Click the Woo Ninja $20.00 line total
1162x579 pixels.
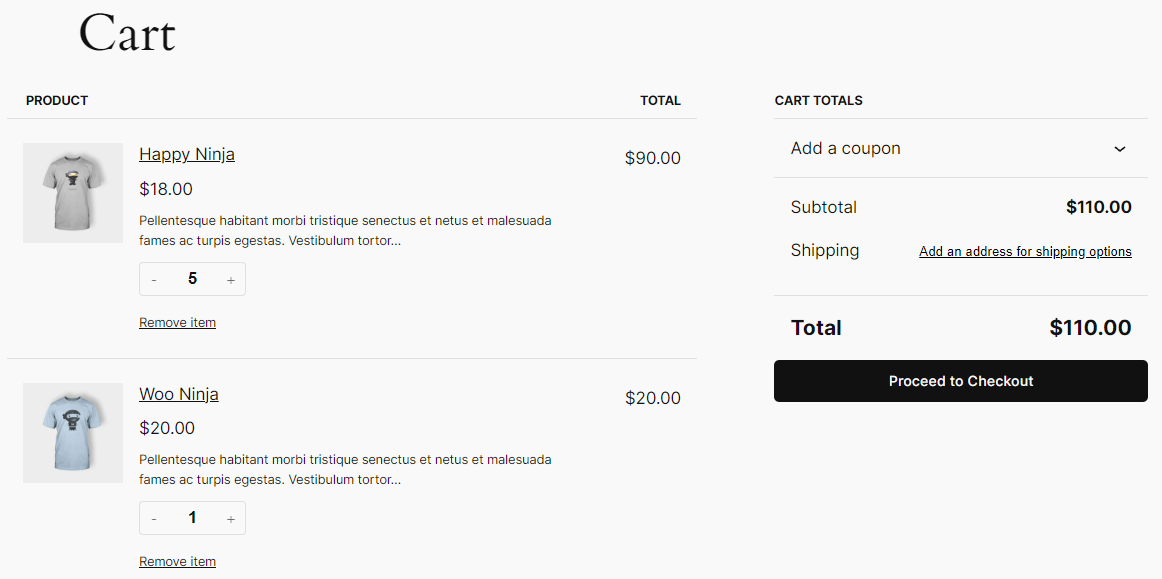tap(652, 398)
